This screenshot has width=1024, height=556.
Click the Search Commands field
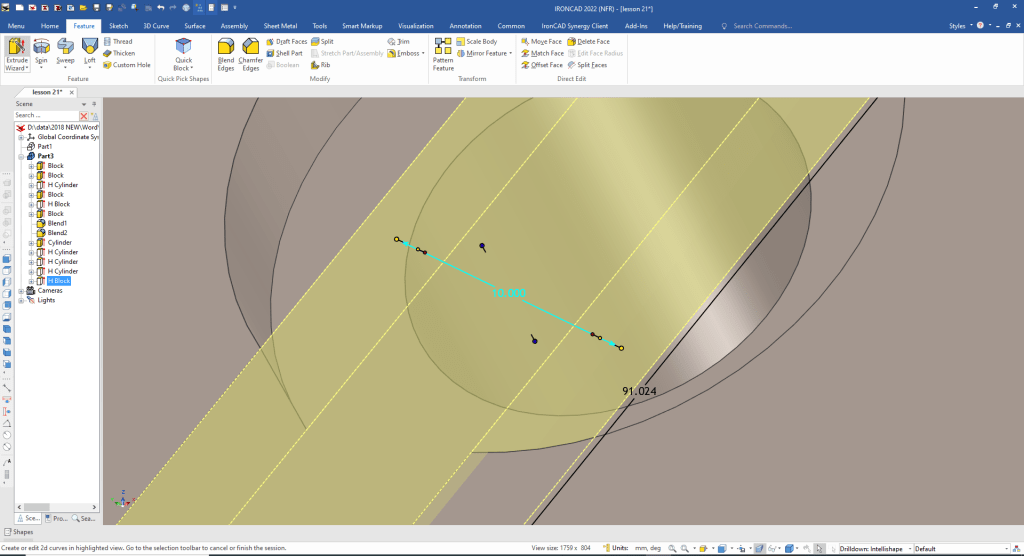point(780,25)
